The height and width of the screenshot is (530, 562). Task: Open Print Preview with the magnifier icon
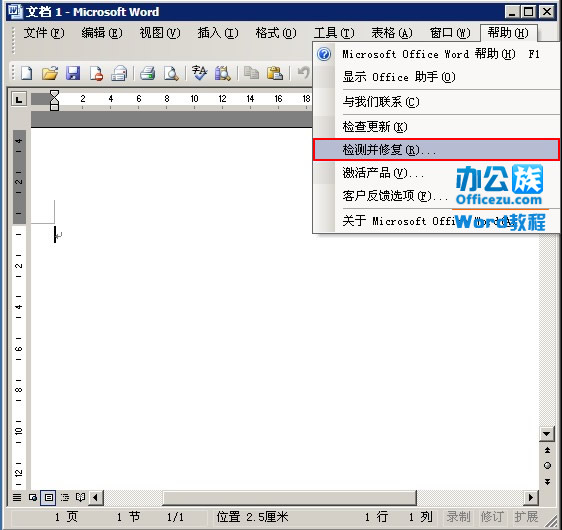[x=171, y=73]
